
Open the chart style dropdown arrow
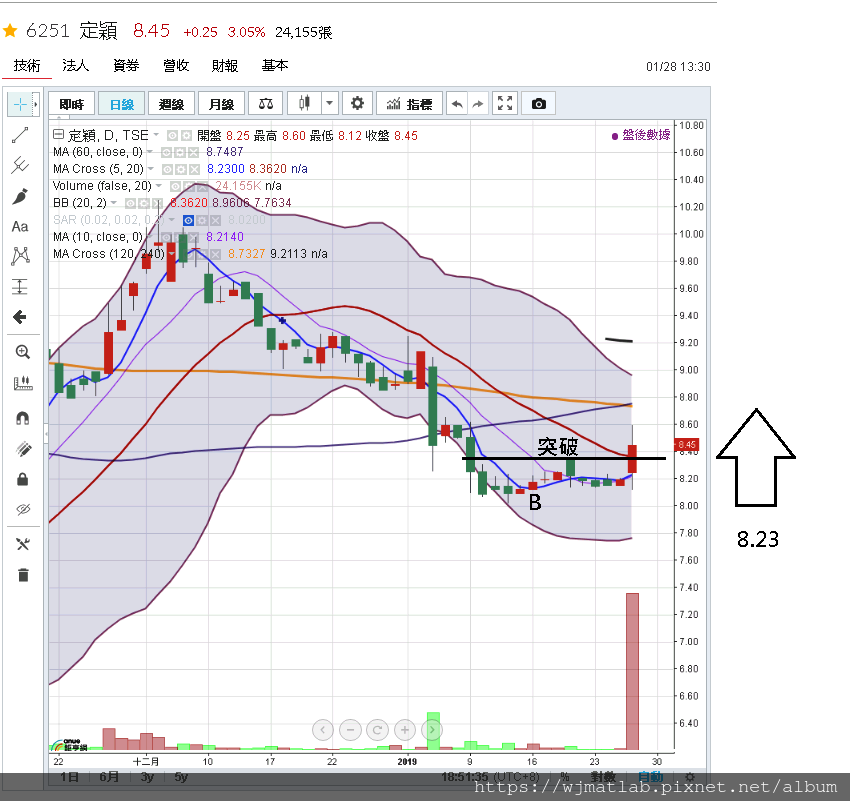click(x=330, y=104)
